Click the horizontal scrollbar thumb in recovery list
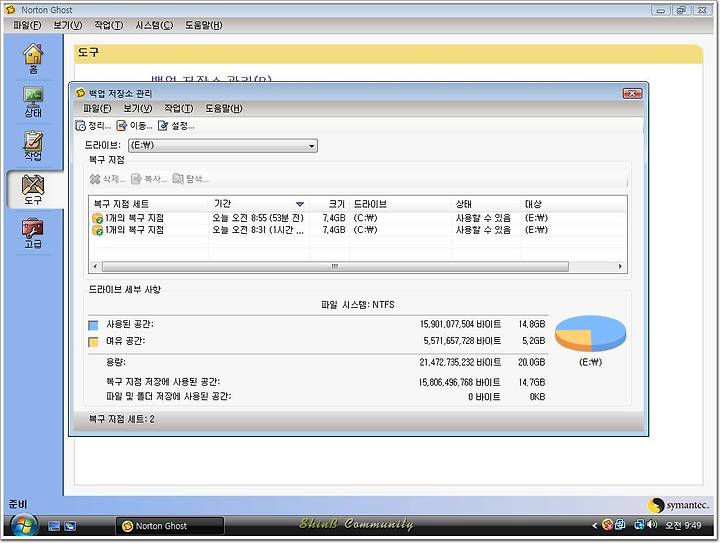Screen dimensions: 720x543 335,266
